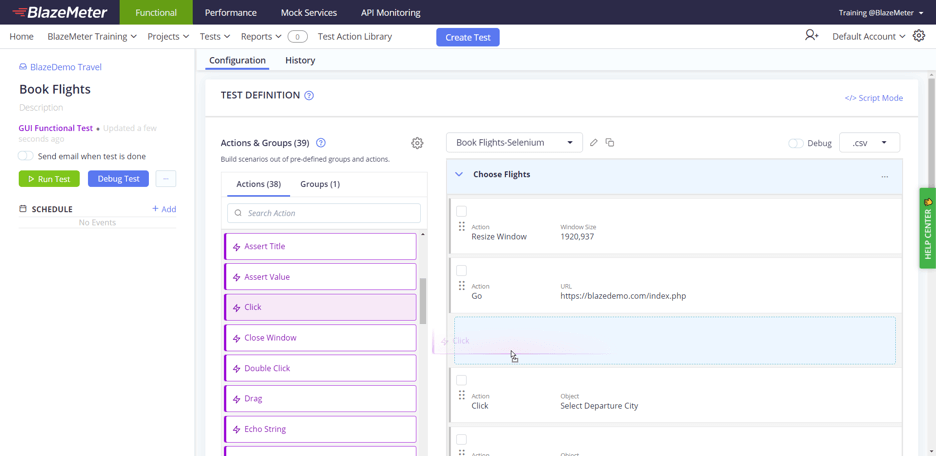Open the .csv dropdown
This screenshot has width=936, height=456.
(x=869, y=143)
